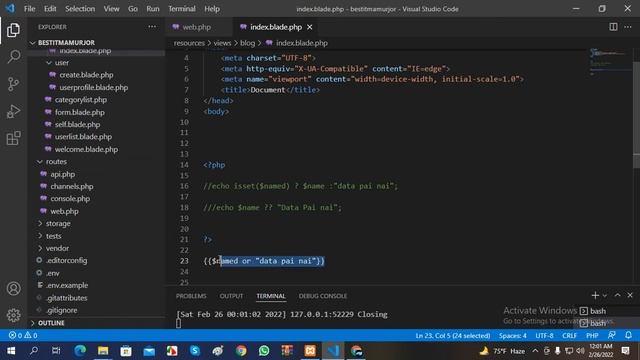This screenshot has height=360, width=640.
Task: Open the Accounts menu icon
Action: [13, 289]
